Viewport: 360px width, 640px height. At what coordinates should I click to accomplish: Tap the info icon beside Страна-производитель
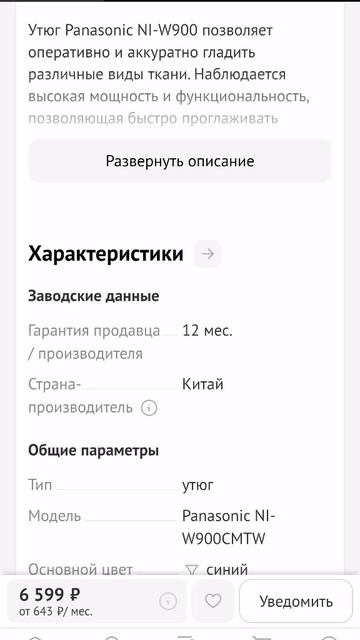(x=149, y=407)
